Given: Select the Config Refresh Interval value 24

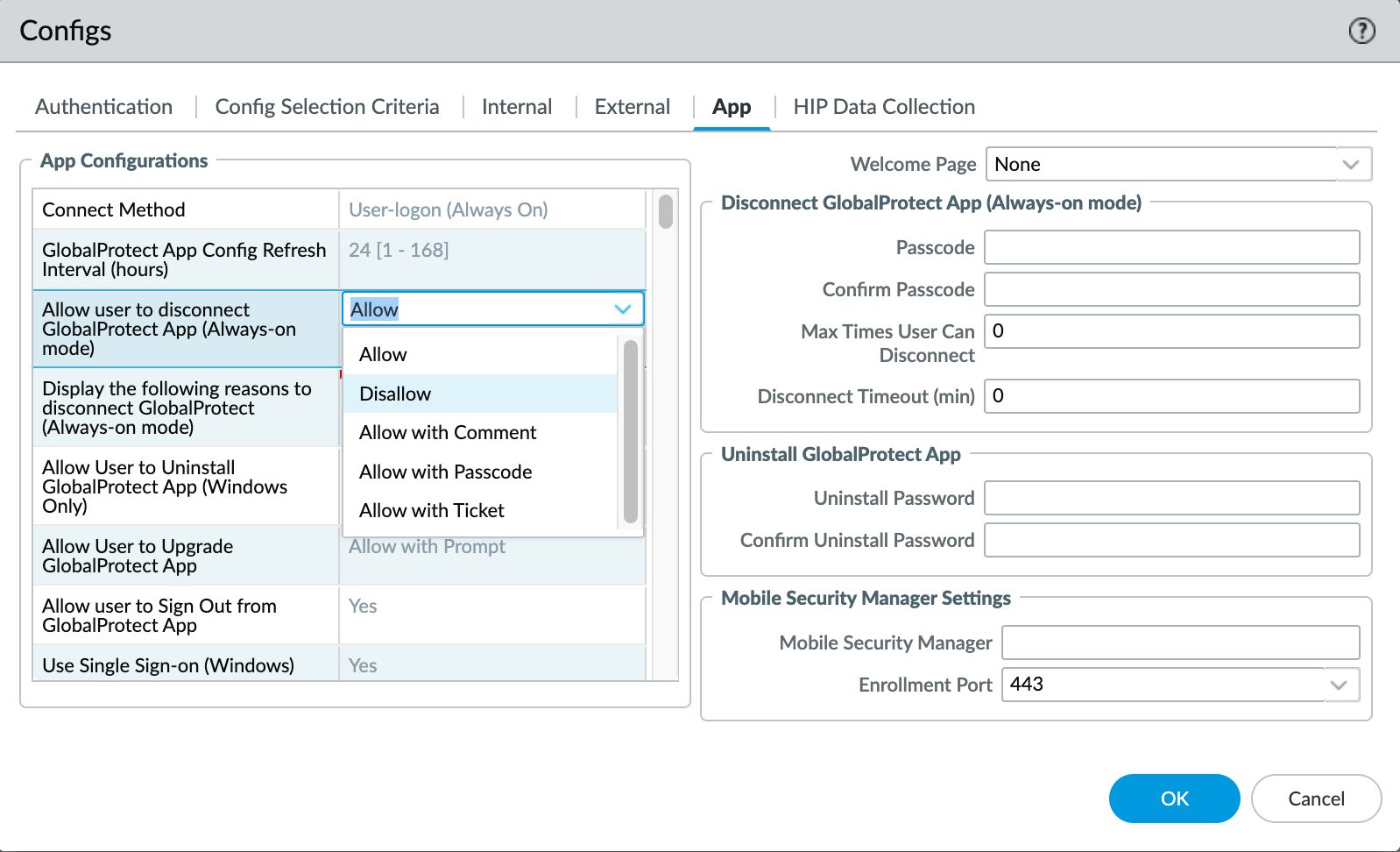Looking at the screenshot, I should pos(399,250).
